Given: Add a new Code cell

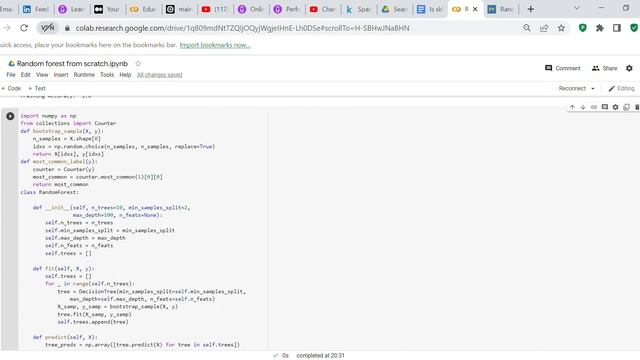Looking at the screenshot, I should [x=11, y=88].
